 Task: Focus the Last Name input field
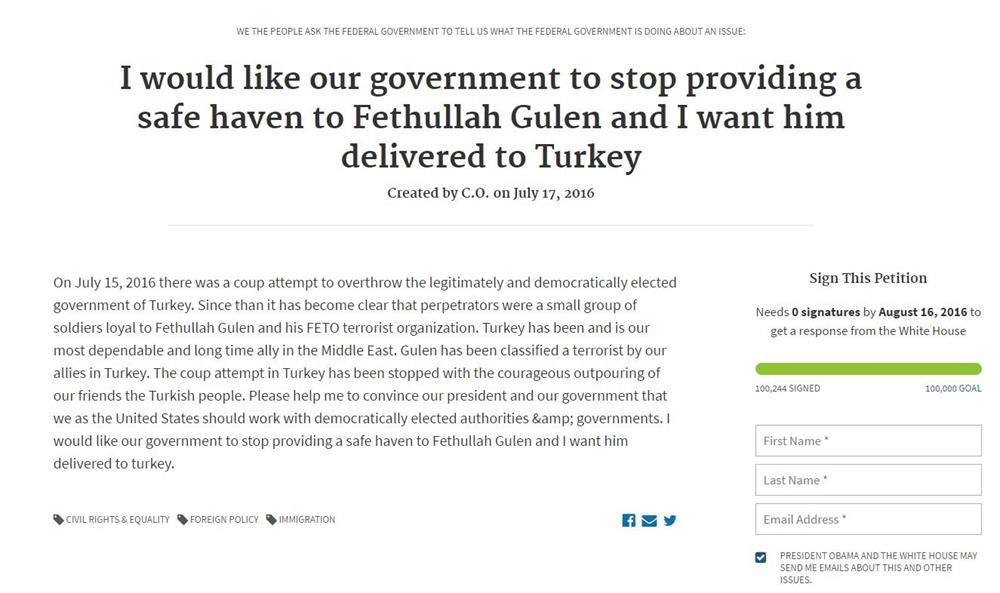point(868,480)
